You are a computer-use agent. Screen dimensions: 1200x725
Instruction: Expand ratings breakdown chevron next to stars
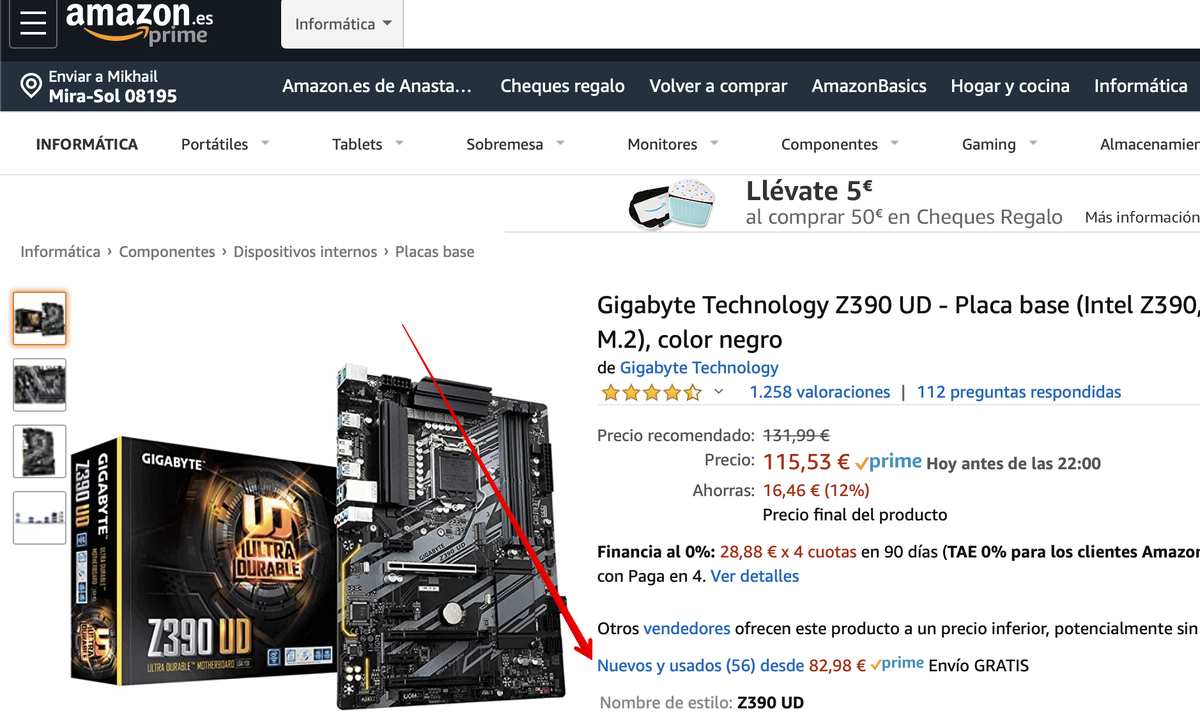(718, 392)
